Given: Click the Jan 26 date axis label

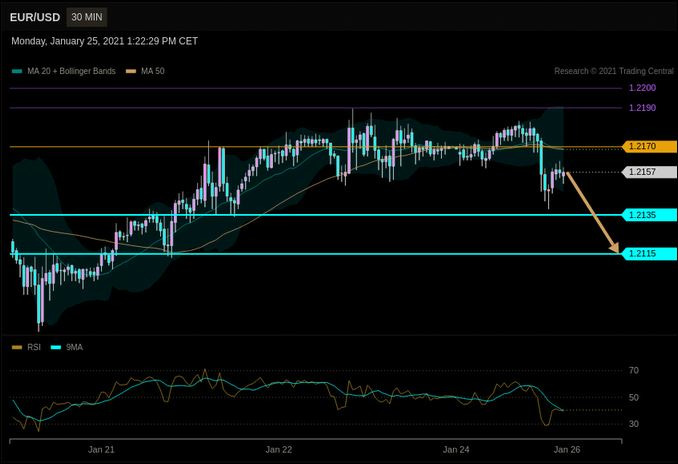Looking at the screenshot, I should pos(567,450).
